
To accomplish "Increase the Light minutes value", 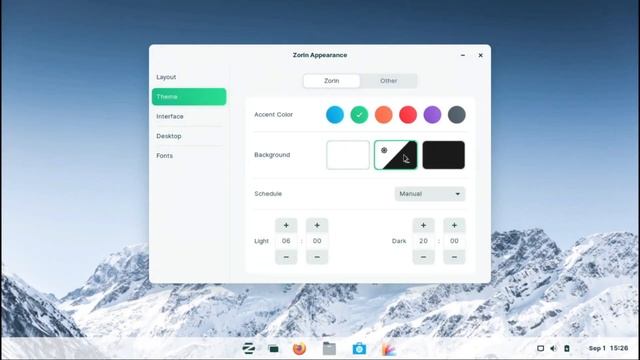I will 317,225.
